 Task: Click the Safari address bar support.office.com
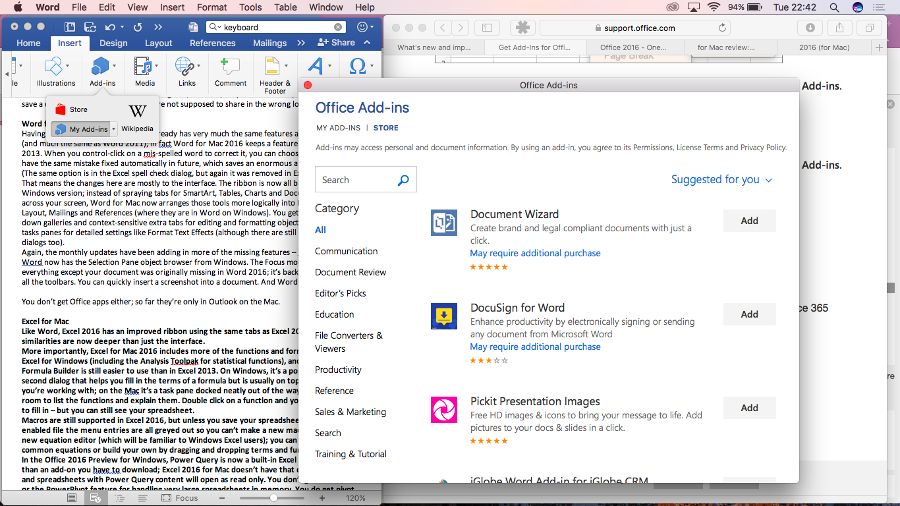coord(636,28)
